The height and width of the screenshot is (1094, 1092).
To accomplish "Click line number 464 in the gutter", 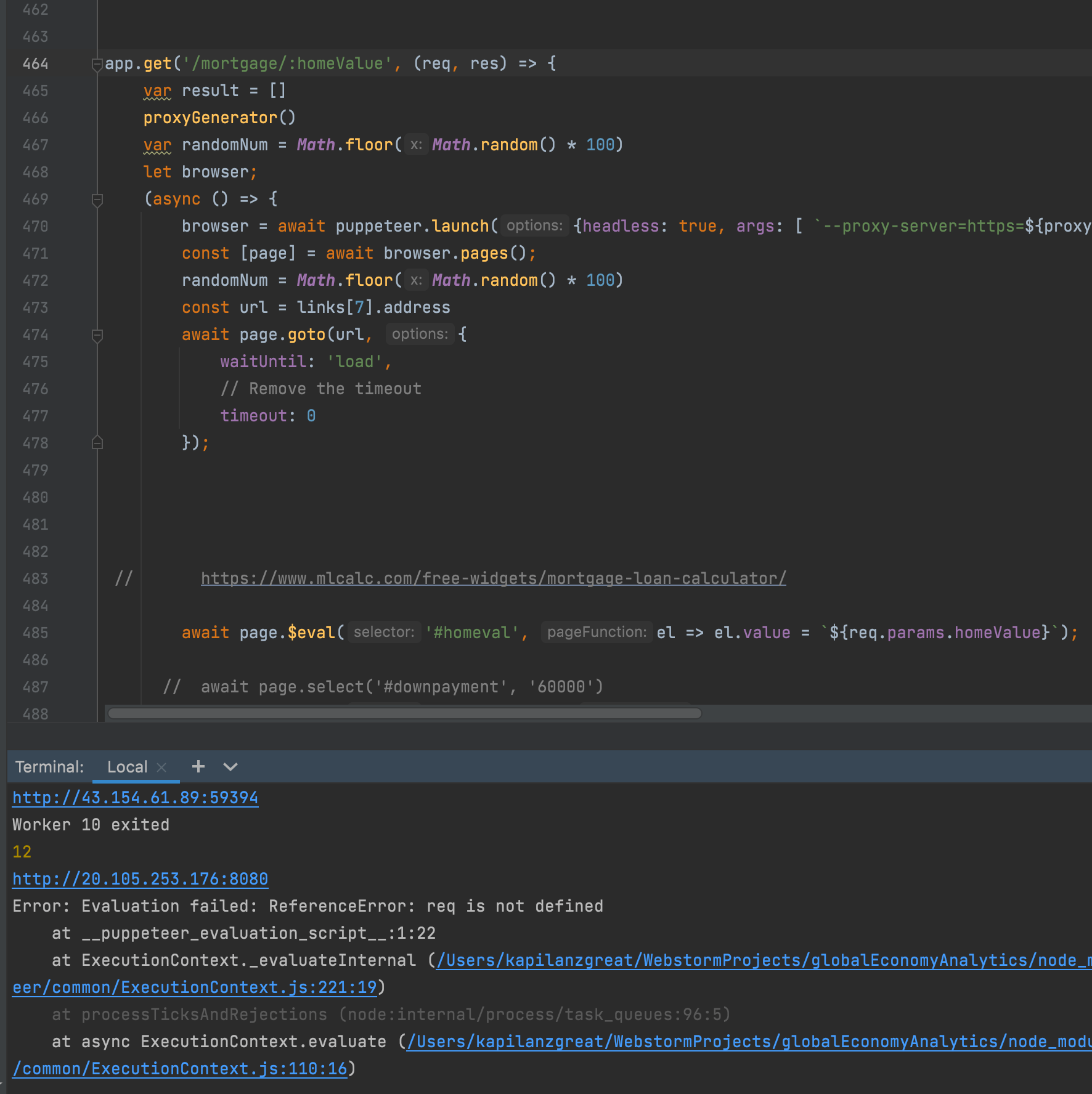I will coord(35,63).
